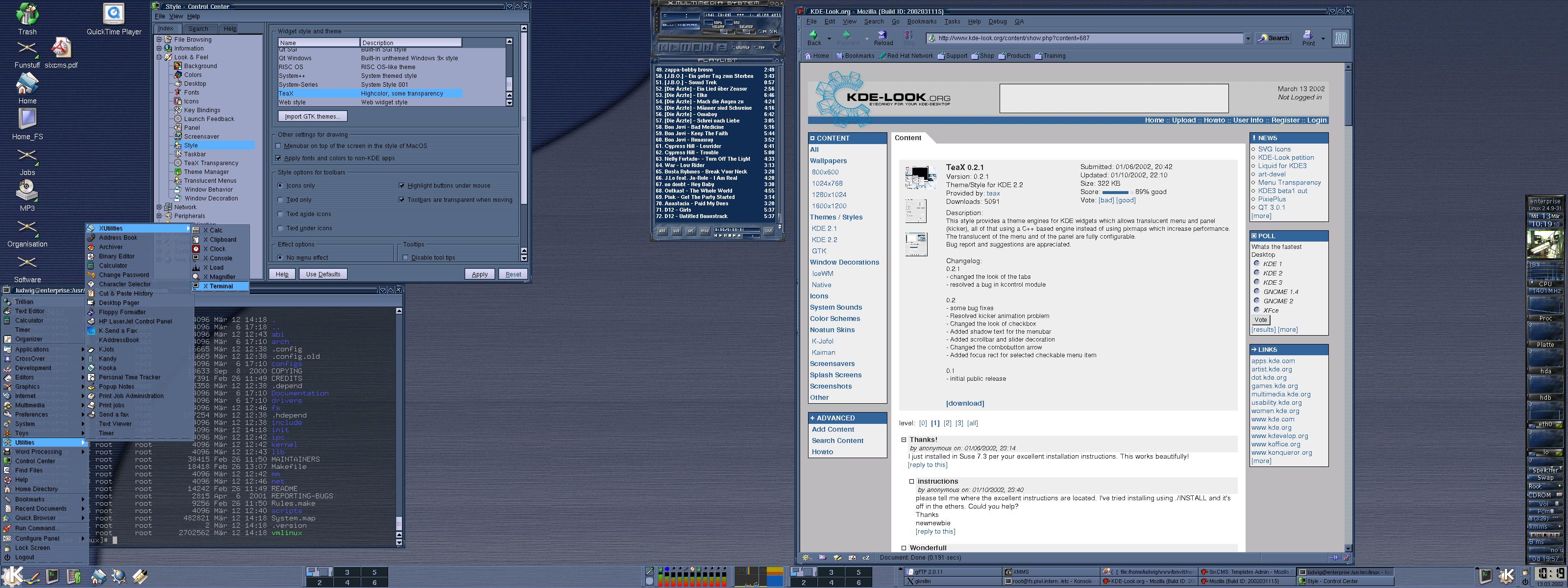Reload the KDE-Look page in Mozilla
Viewport: 1568px width, 588px height.
click(x=883, y=38)
